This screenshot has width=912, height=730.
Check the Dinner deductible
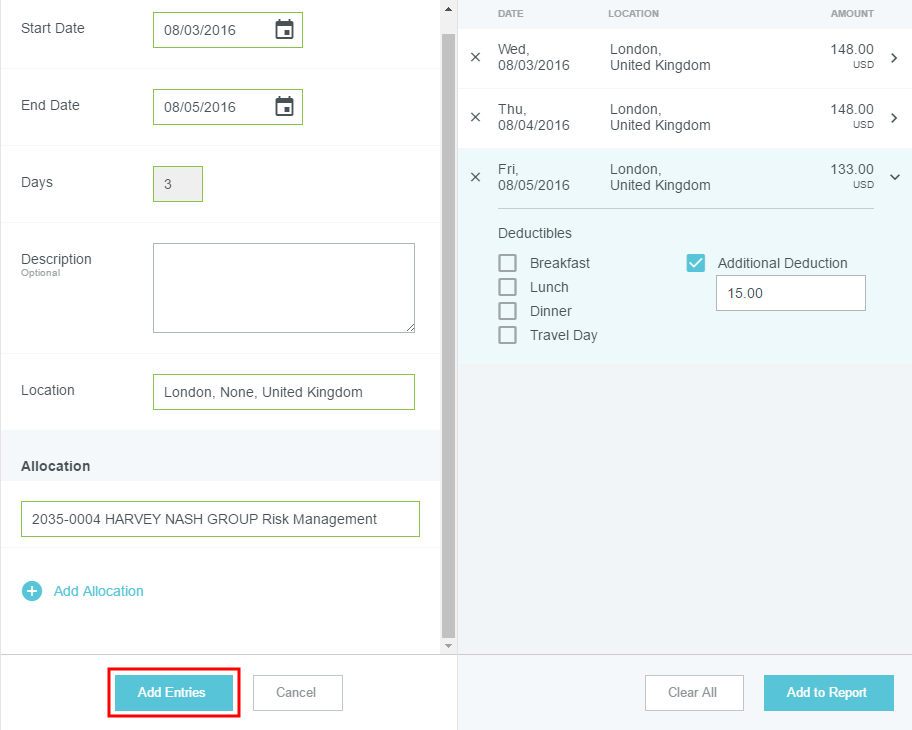508,311
